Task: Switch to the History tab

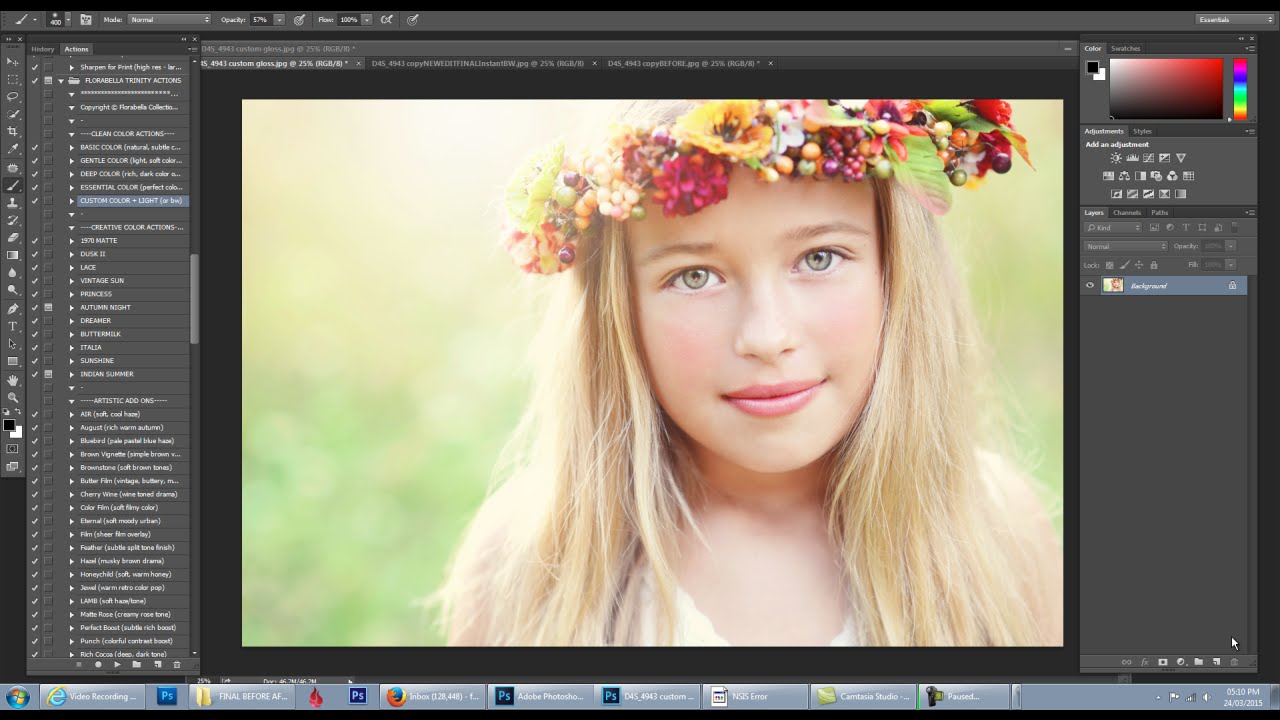Action: tap(43, 49)
